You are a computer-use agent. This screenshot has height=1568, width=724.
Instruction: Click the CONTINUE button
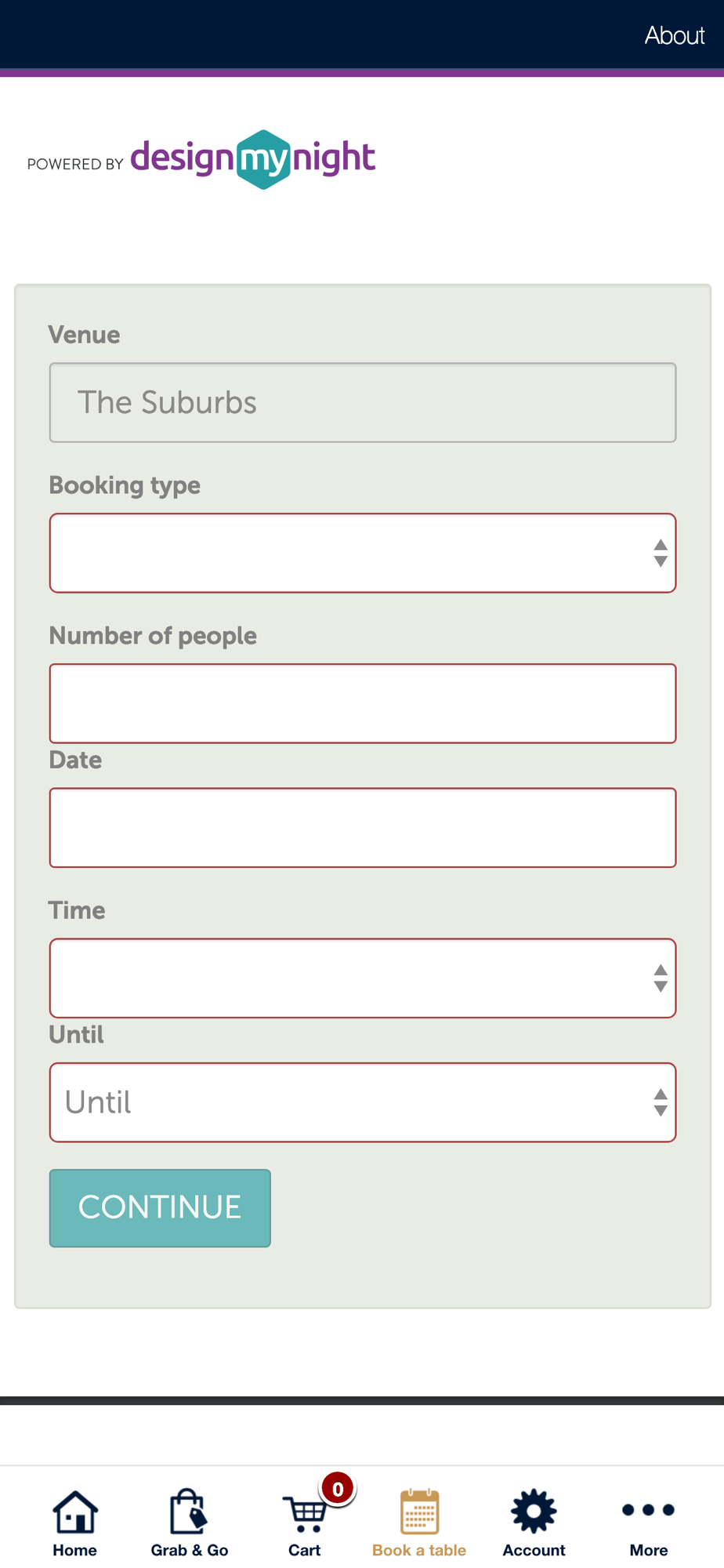click(x=160, y=1208)
